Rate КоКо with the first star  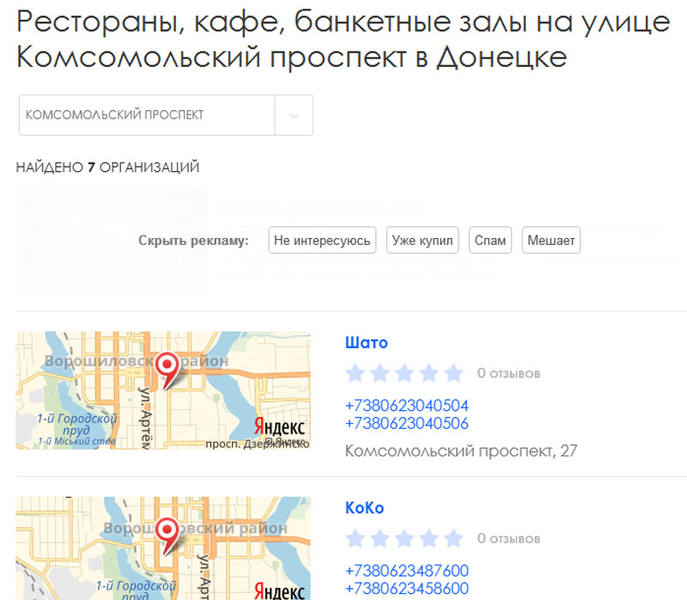click(x=355, y=539)
